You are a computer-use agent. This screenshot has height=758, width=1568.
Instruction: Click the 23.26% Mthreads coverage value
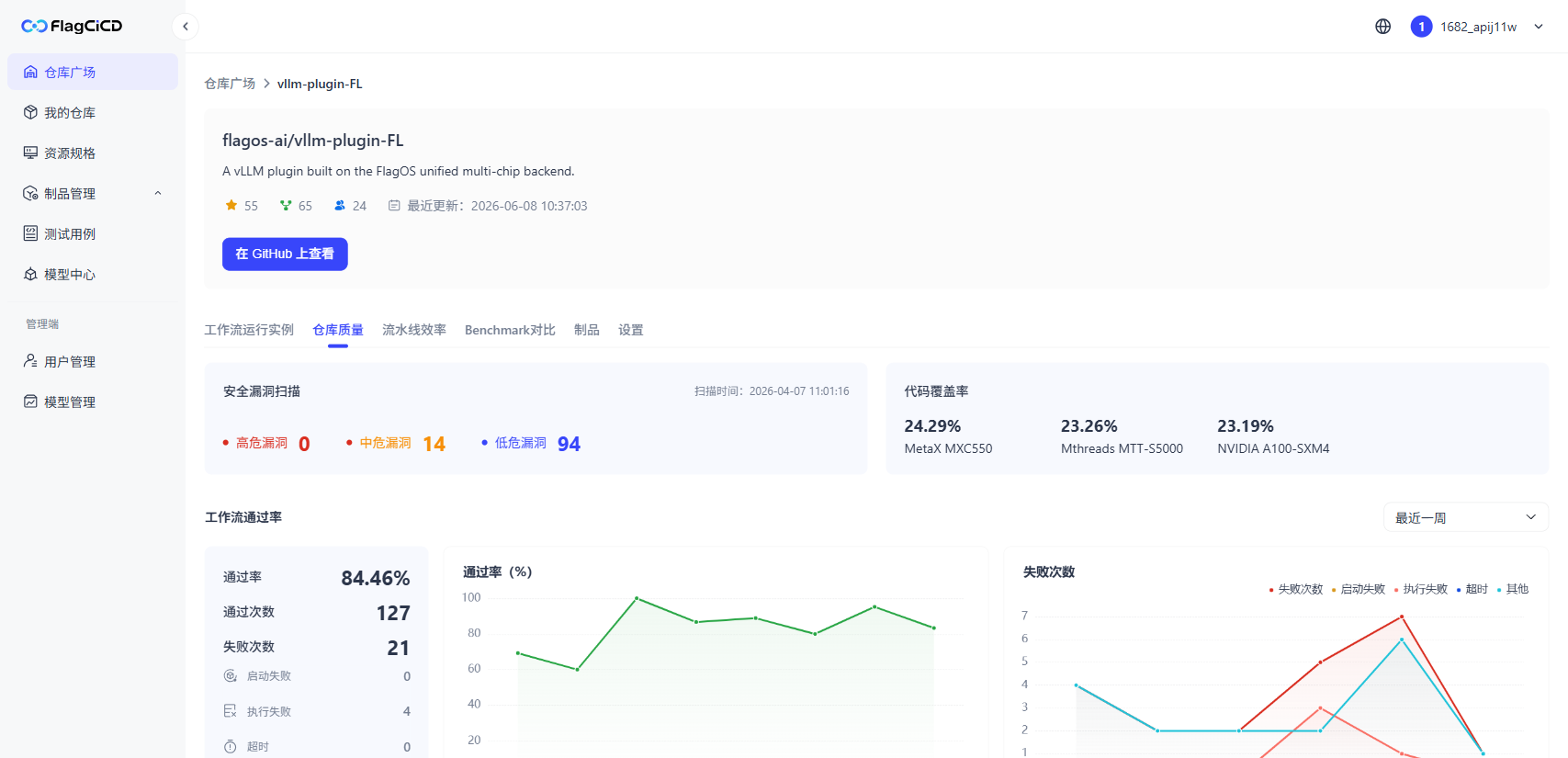click(x=1089, y=426)
